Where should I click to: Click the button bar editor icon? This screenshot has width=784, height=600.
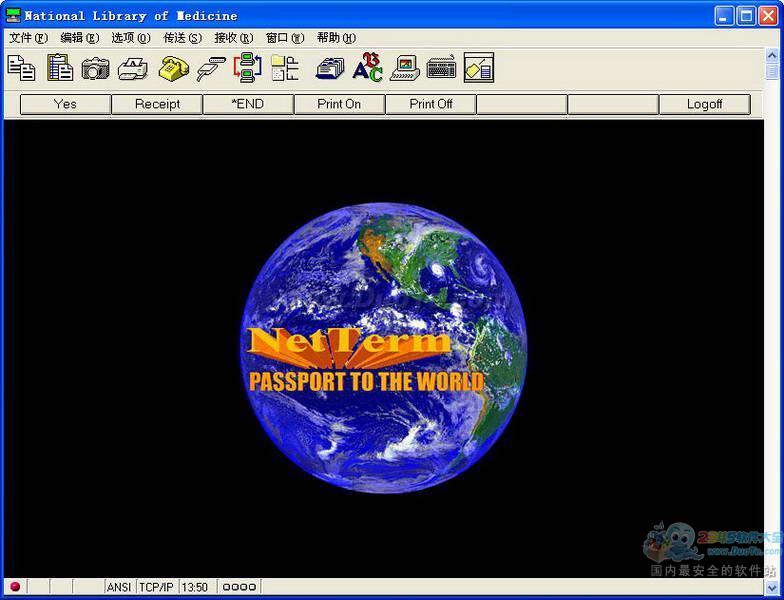478,68
